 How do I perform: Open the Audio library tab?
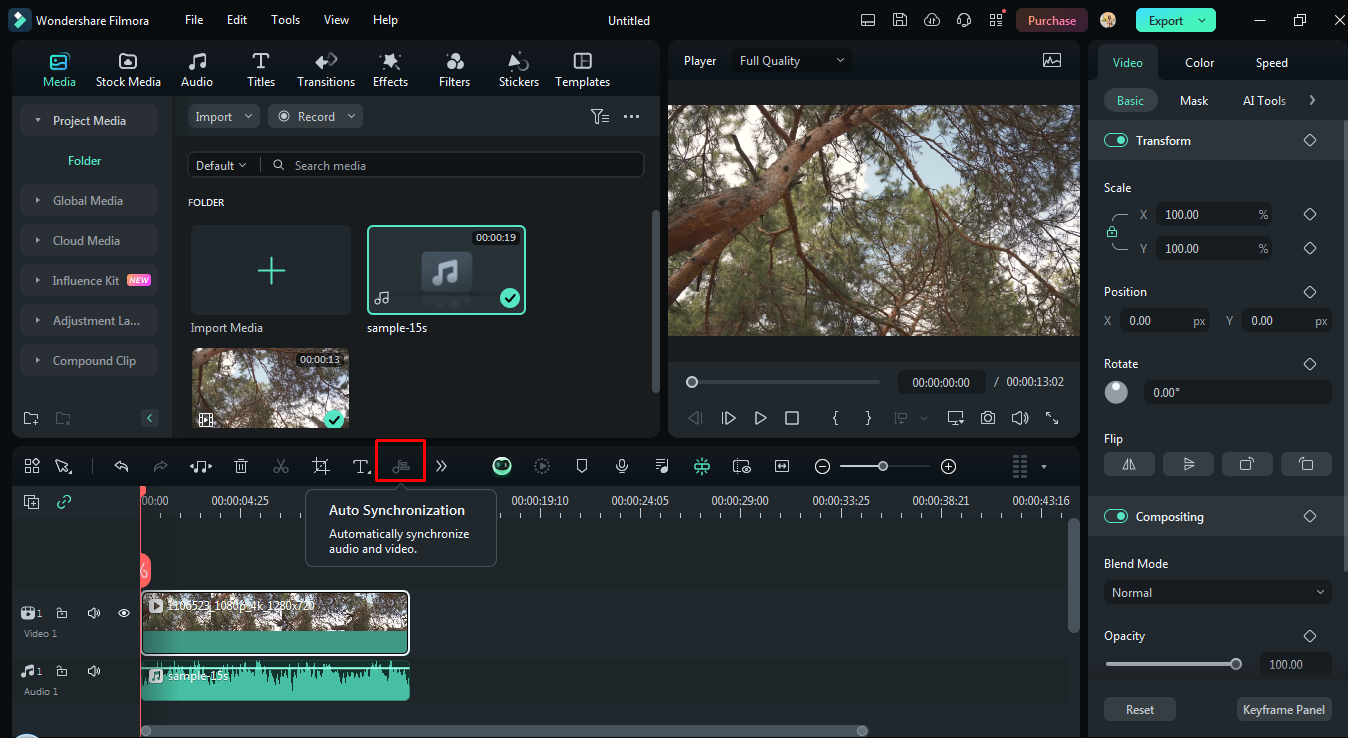pyautogui.click(x=197, y=70)
